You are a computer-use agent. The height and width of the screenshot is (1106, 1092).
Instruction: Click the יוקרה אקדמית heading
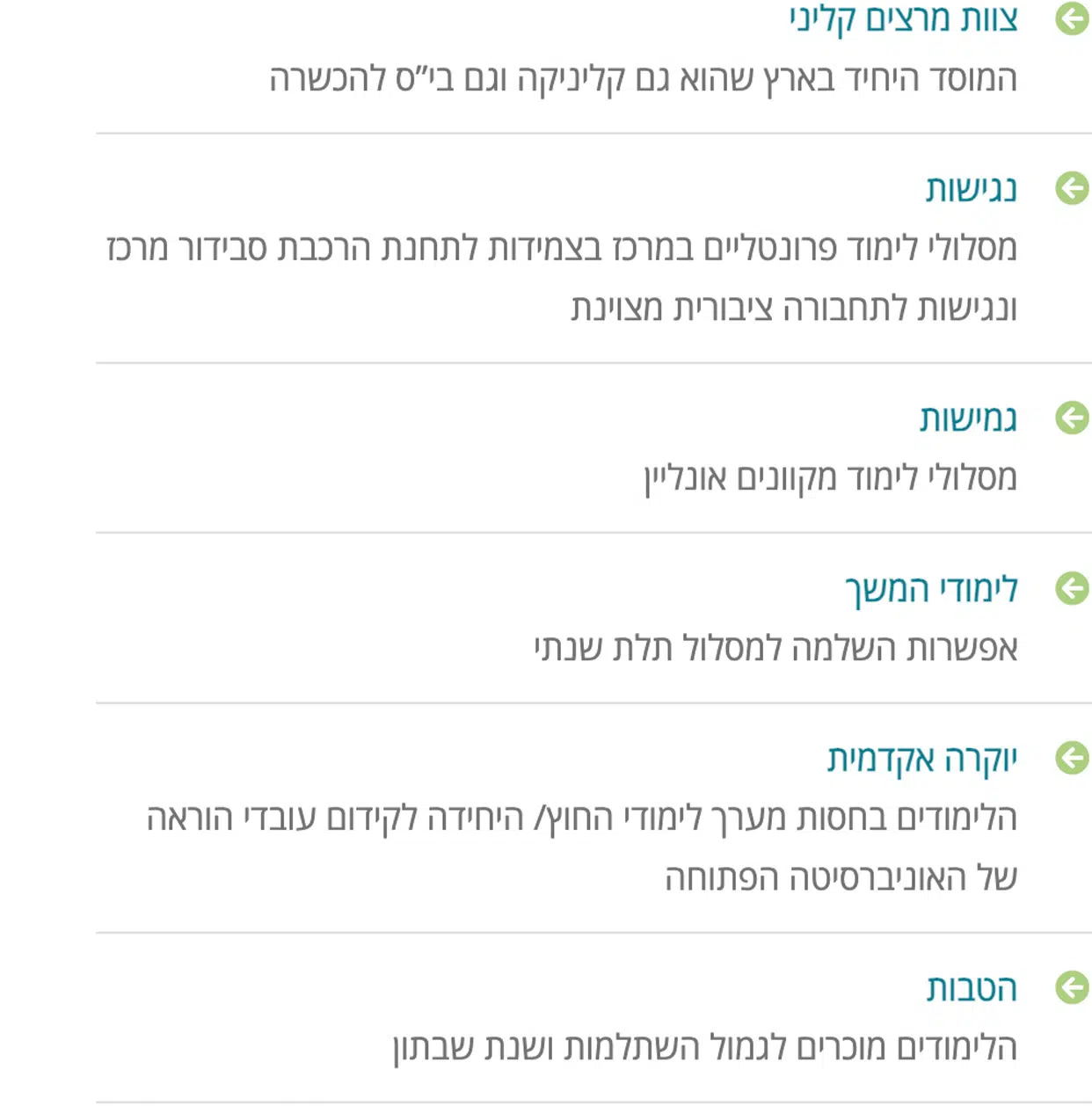pyautogui.click(x=921, y=758)
